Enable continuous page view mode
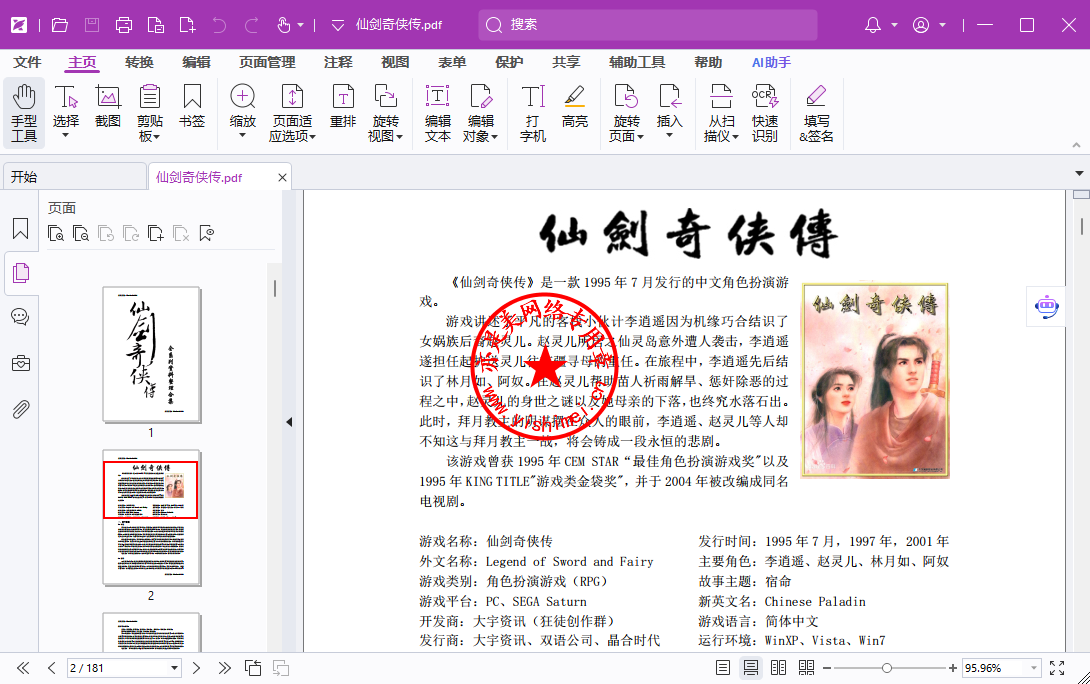The width and height of the screenshot is (1090, 684). tap(750, 668)
